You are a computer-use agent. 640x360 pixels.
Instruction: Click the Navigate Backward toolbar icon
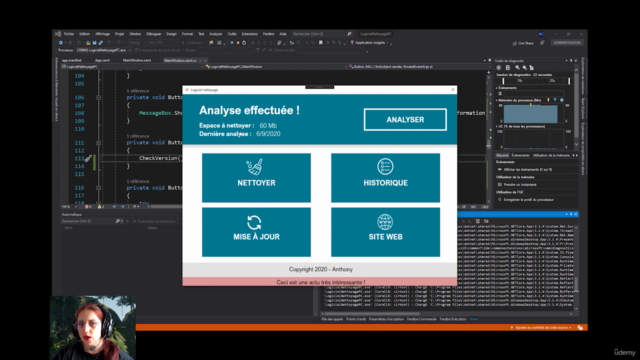(61, 42)
